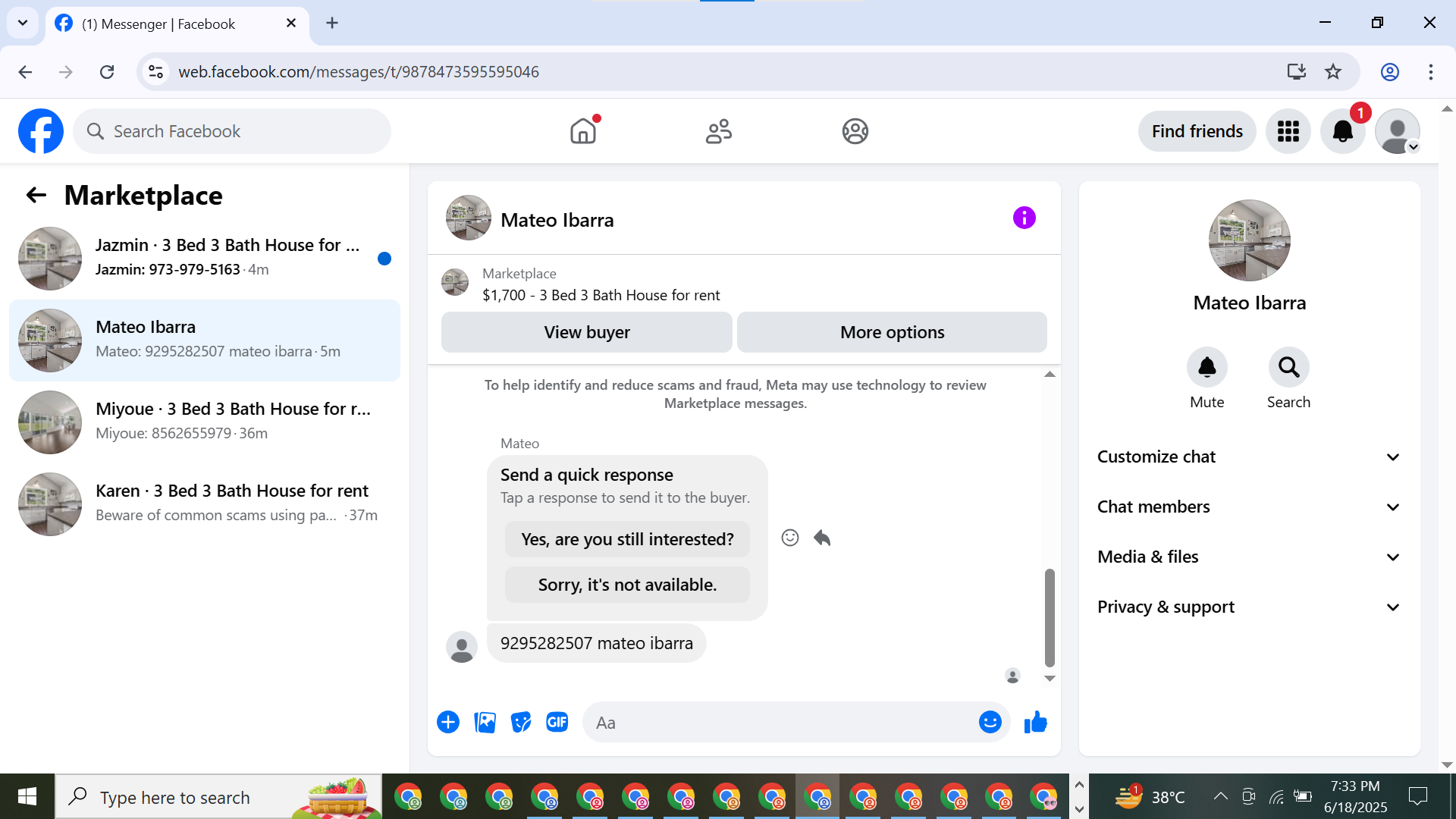The height and width of the screenshot is (819, 1456).
Task: Open the account profile avatar menu
Action: pyautogui.click(x=1397, y=131)
